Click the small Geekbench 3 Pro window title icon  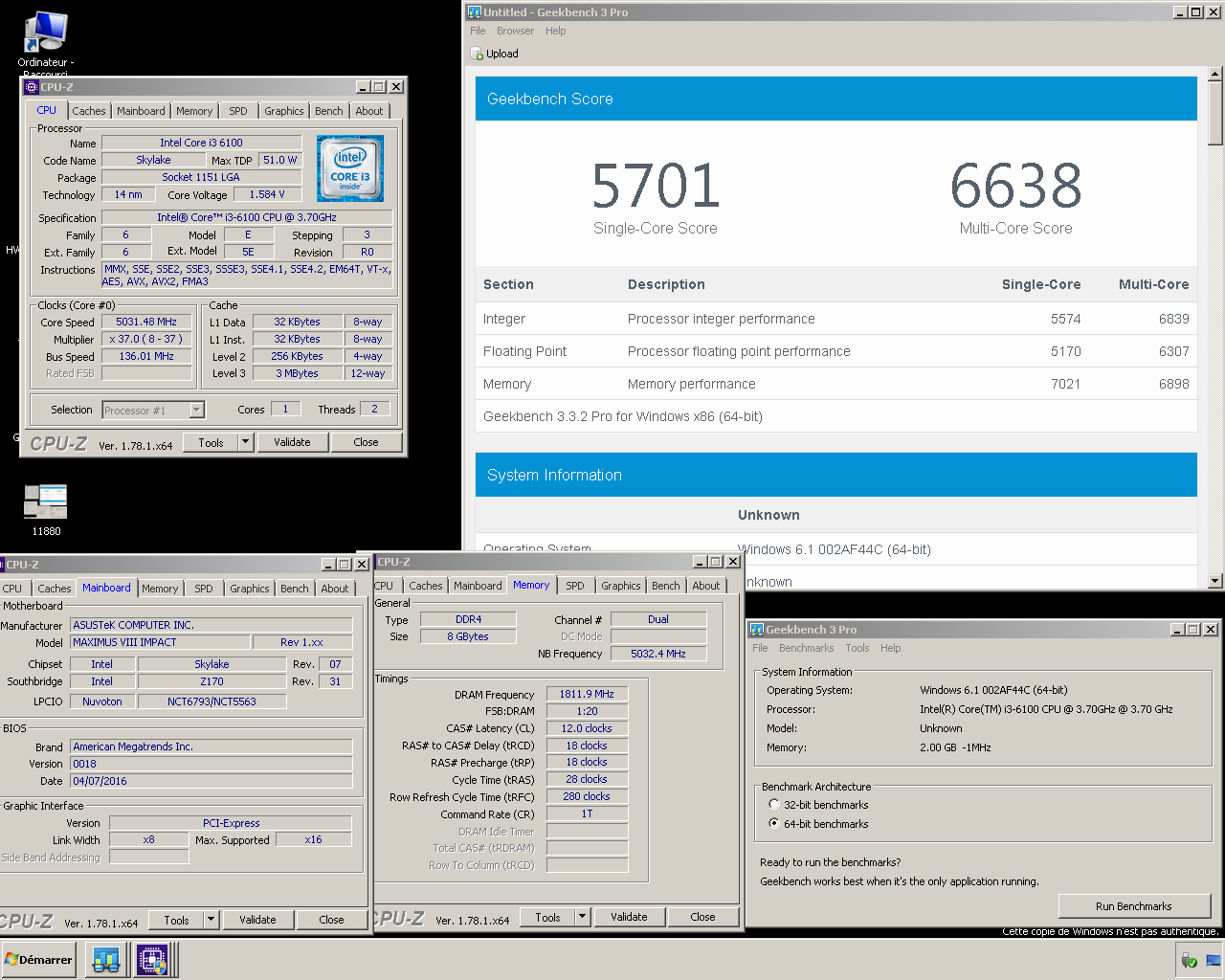coord(757,630)
